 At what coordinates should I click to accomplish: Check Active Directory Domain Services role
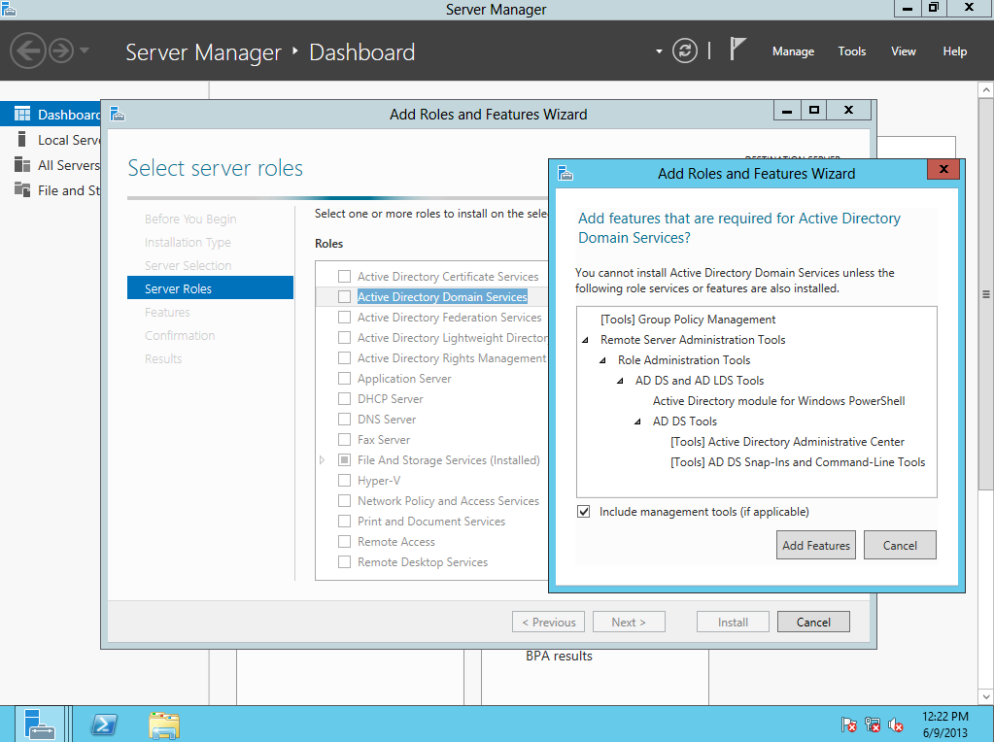click(x=344, y=297)
